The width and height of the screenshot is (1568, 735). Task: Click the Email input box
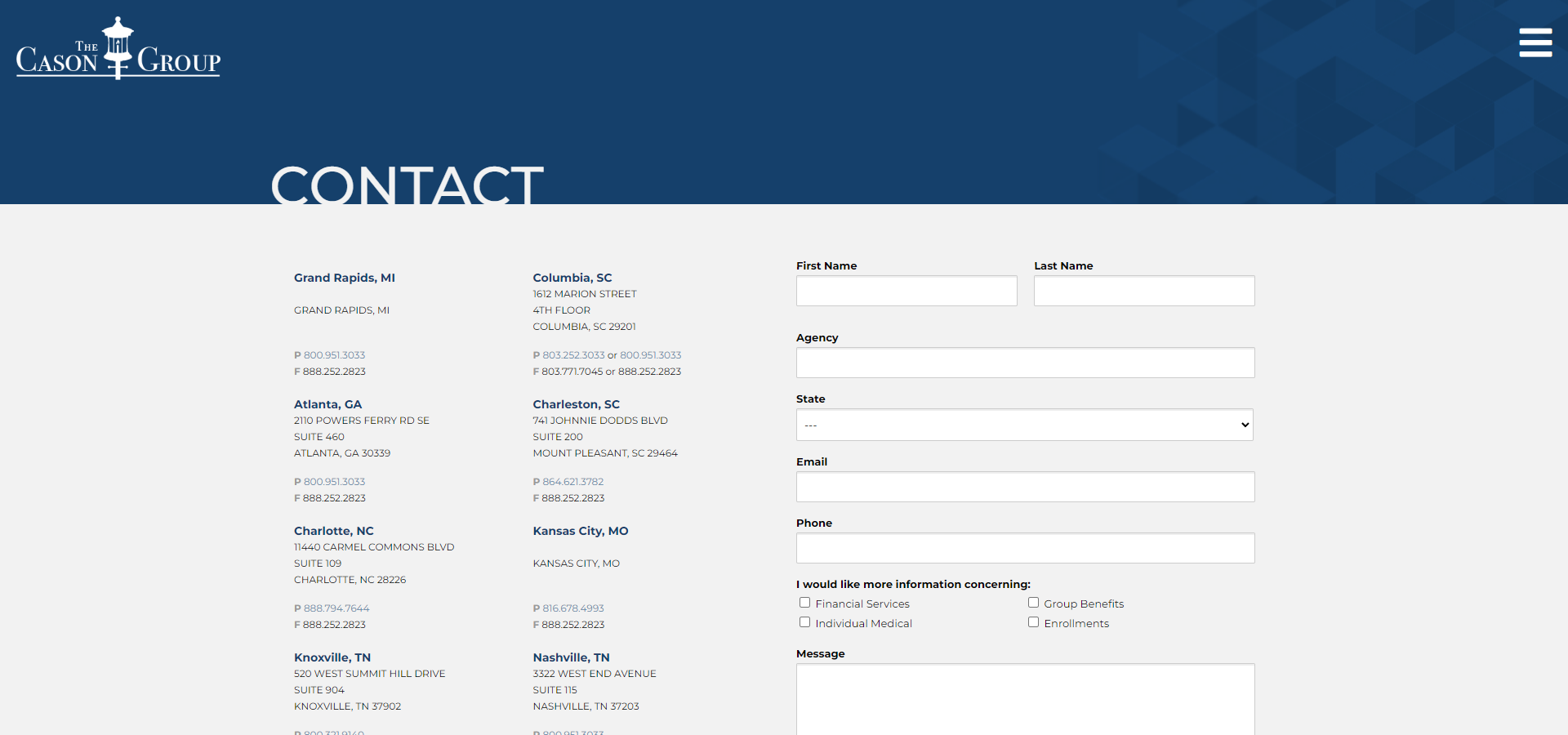click(x=1025, y=487)
